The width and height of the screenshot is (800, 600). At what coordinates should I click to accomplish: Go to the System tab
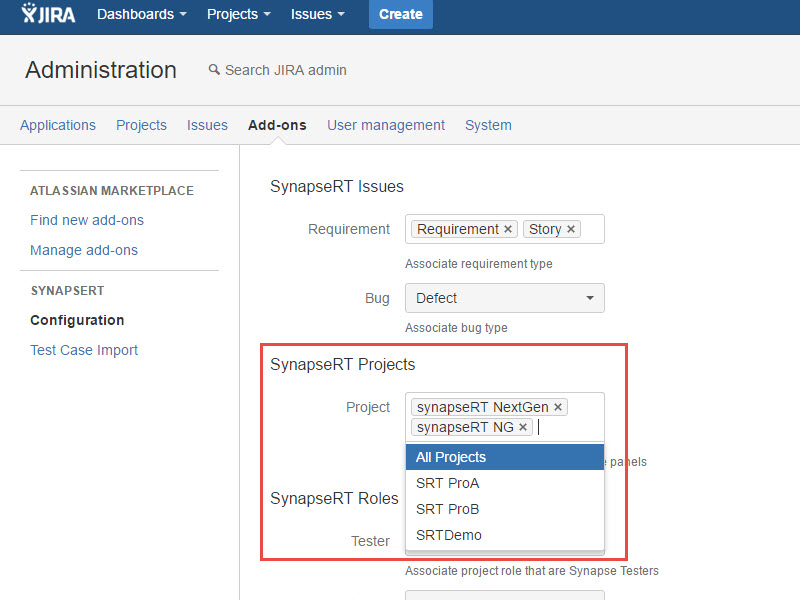point(488,125)
